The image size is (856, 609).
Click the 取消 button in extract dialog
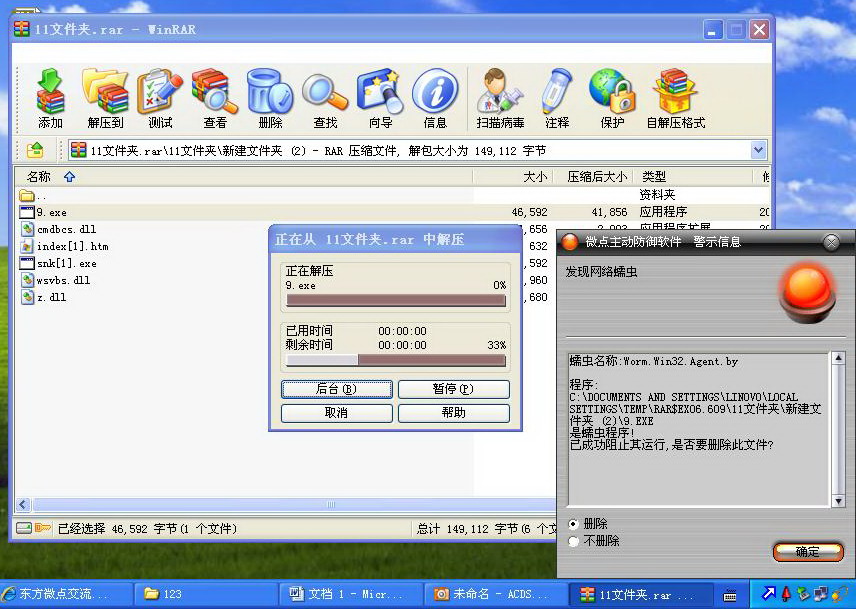tap(337, 413)
